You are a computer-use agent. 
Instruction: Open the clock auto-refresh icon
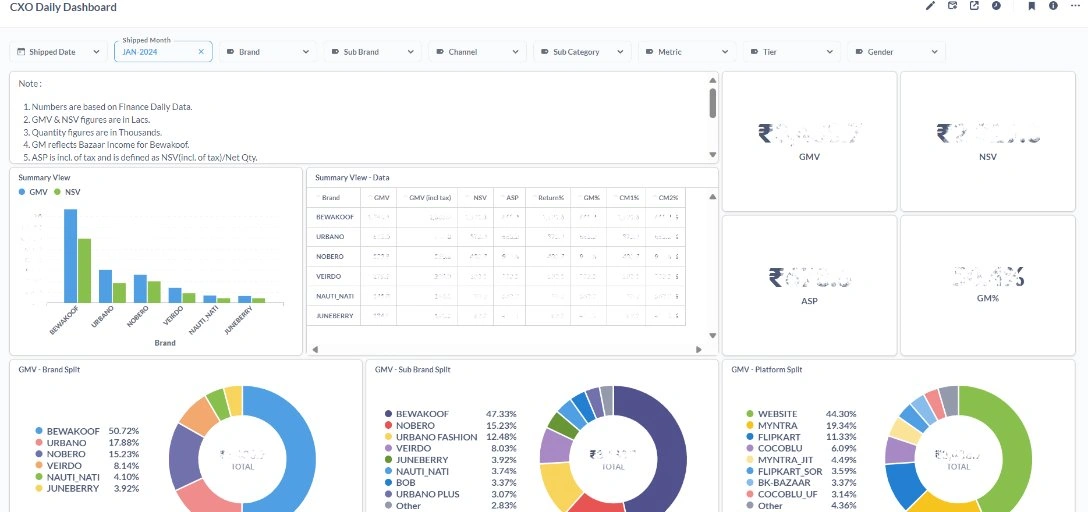[x=996, y=6]
